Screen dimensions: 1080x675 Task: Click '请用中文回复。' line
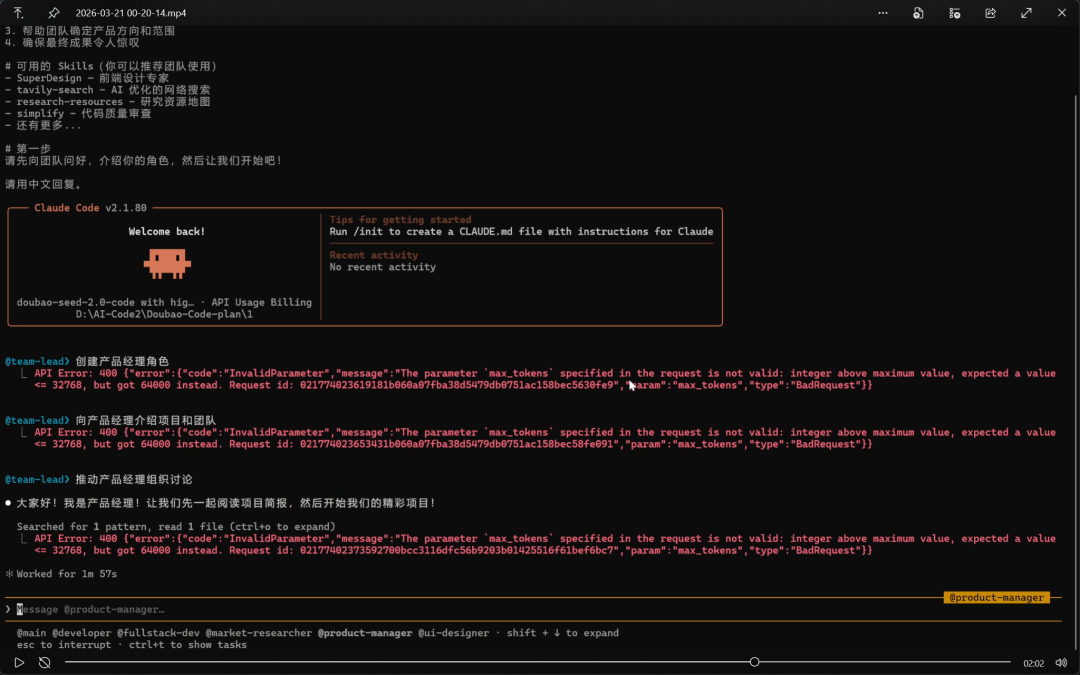coord(43,184)
